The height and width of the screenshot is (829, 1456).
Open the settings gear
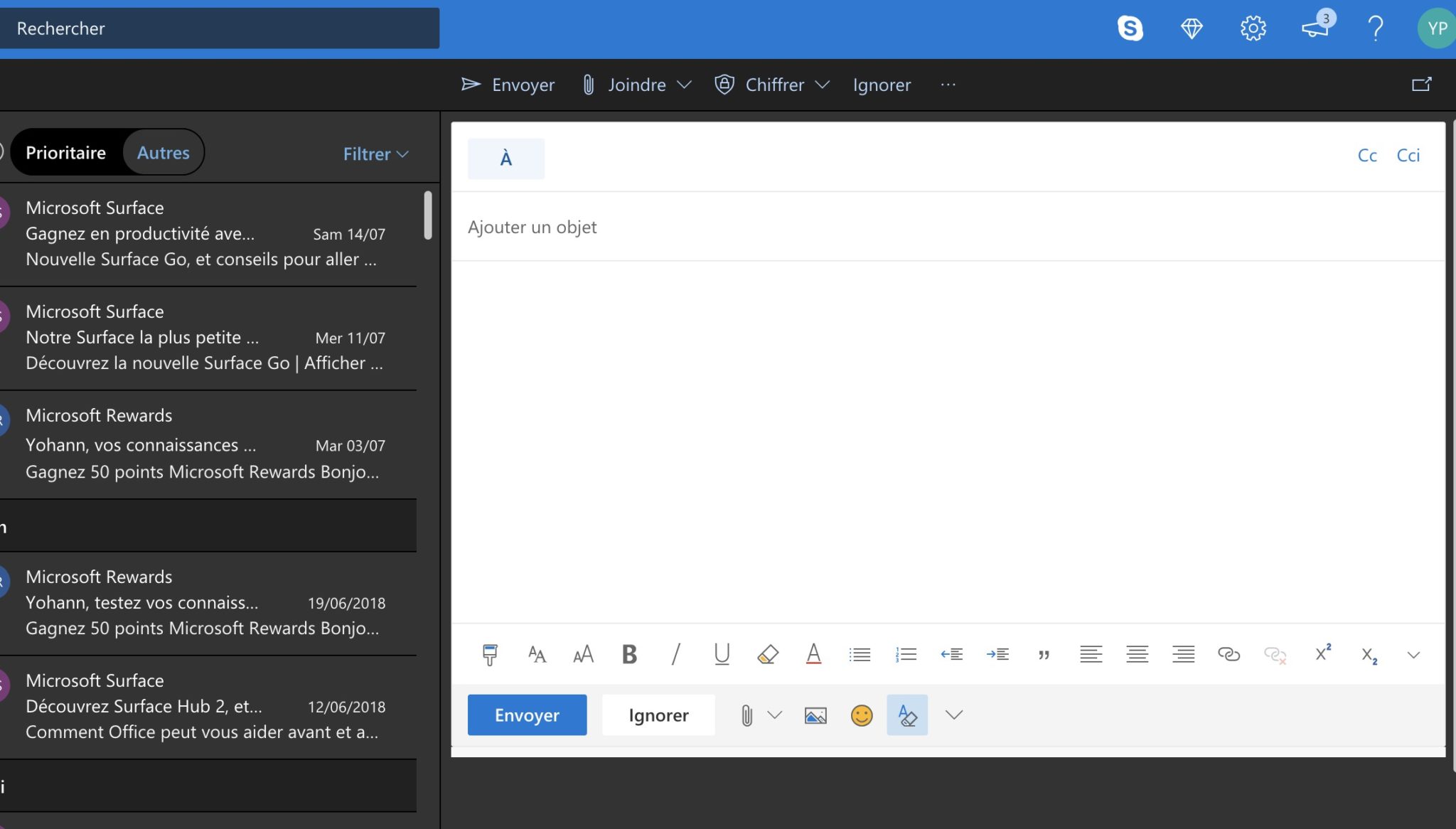1253,28
